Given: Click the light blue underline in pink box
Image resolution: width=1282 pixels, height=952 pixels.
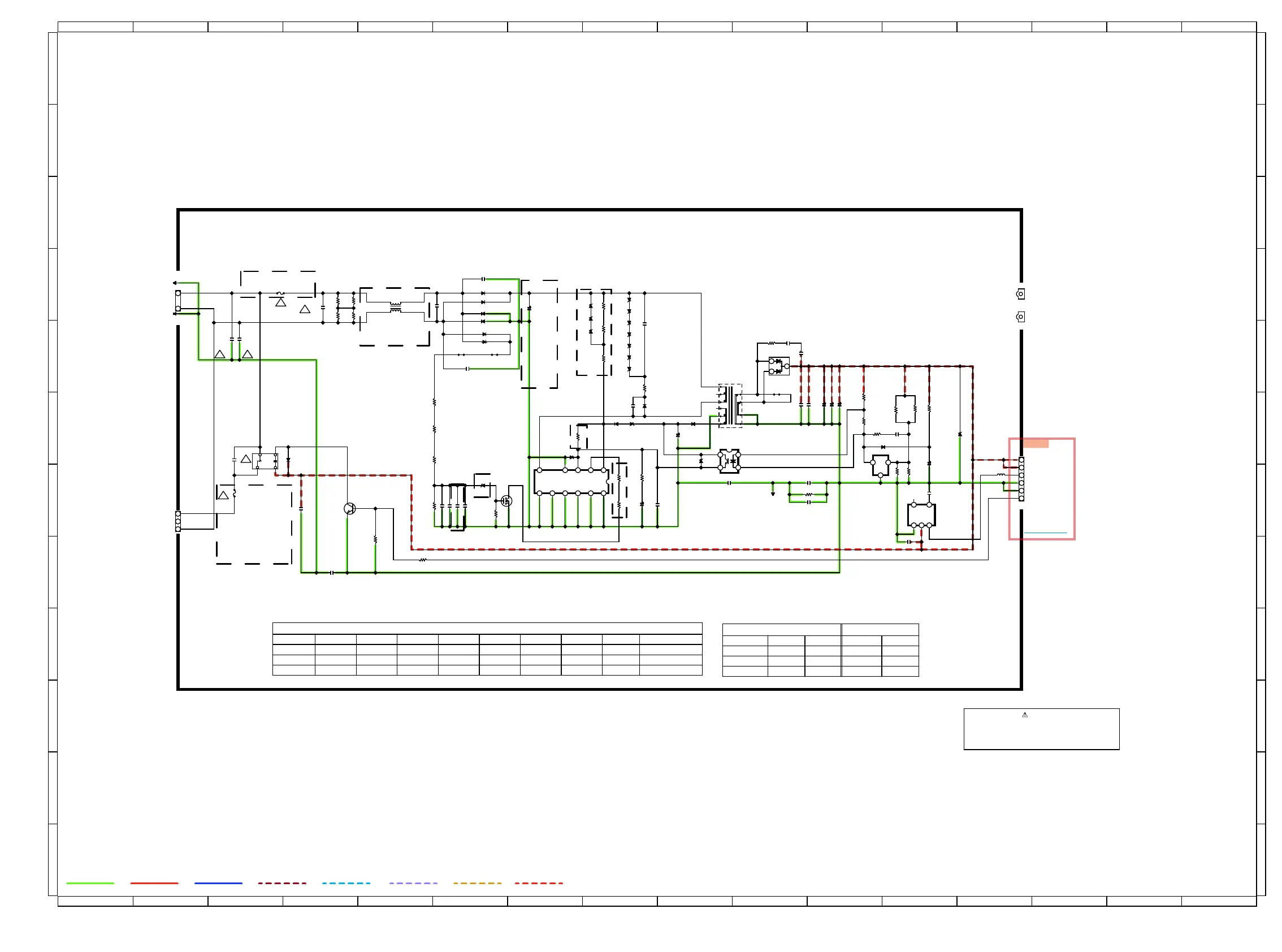Looking at the screenshot, I should coord(1045,533).
